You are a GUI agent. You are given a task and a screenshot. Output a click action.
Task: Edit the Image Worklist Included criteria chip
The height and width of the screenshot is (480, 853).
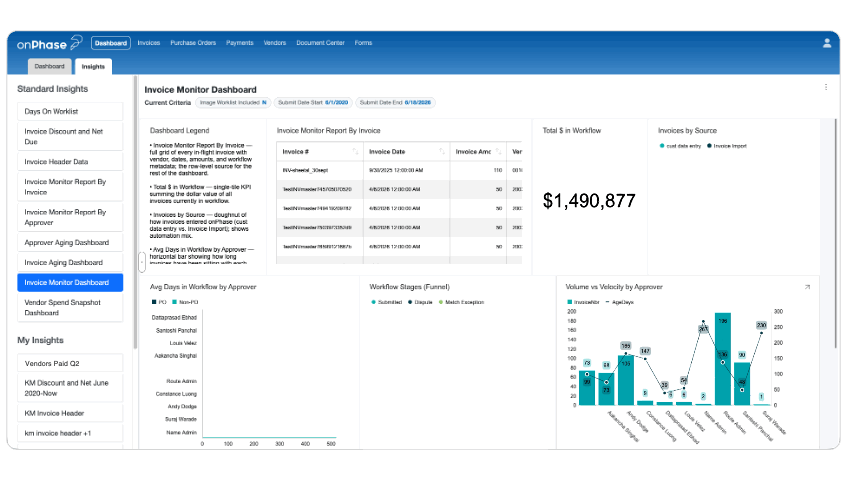coord(233,102)
